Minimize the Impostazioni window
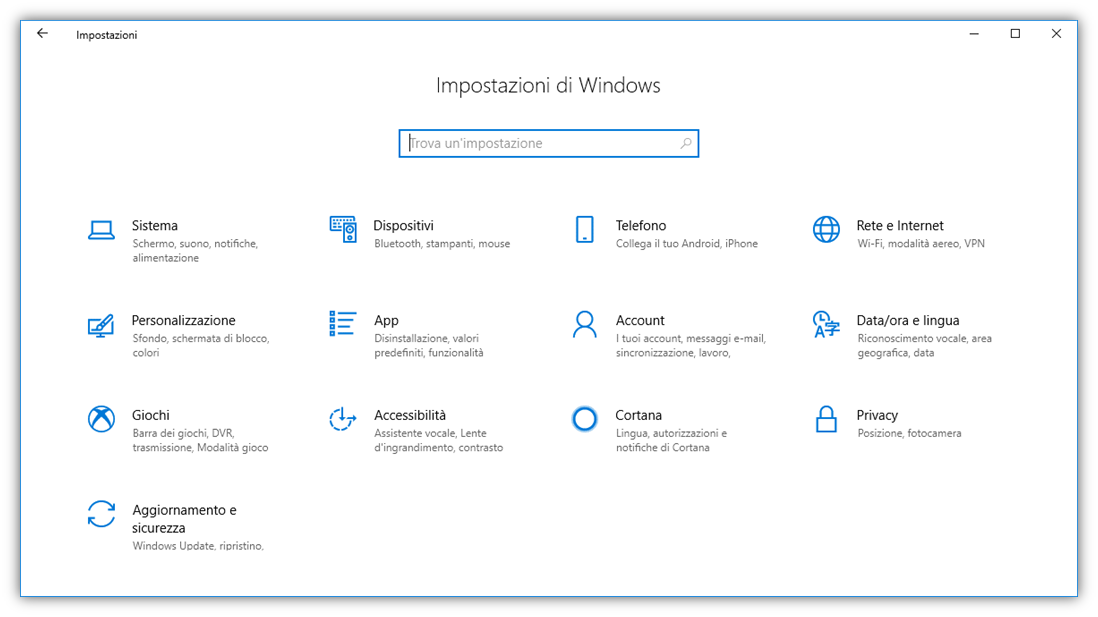The height and width of the screenshot is (617, 1098). pyautogui.click(x=974, y=34)
